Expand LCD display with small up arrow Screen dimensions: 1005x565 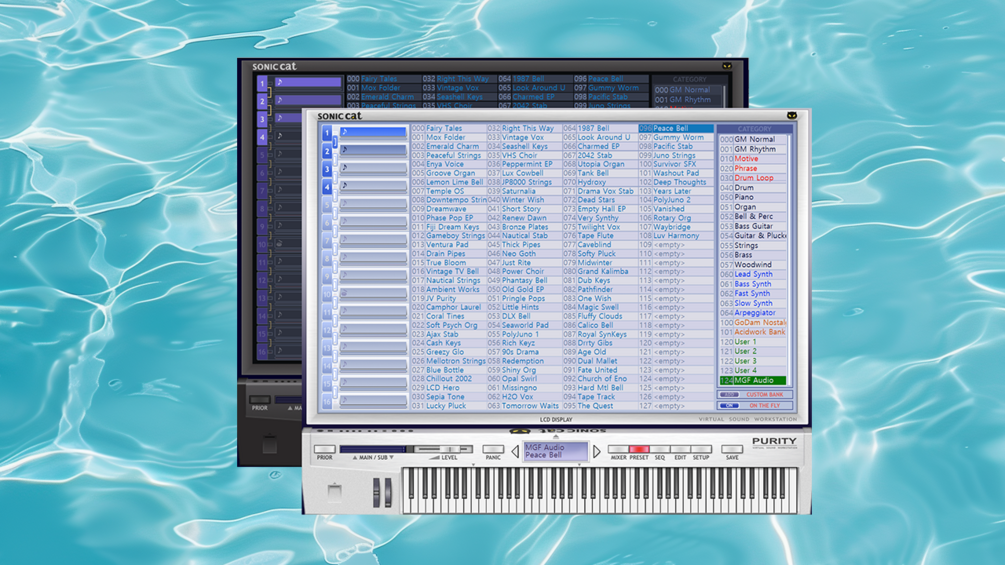(x=556, y=436)
